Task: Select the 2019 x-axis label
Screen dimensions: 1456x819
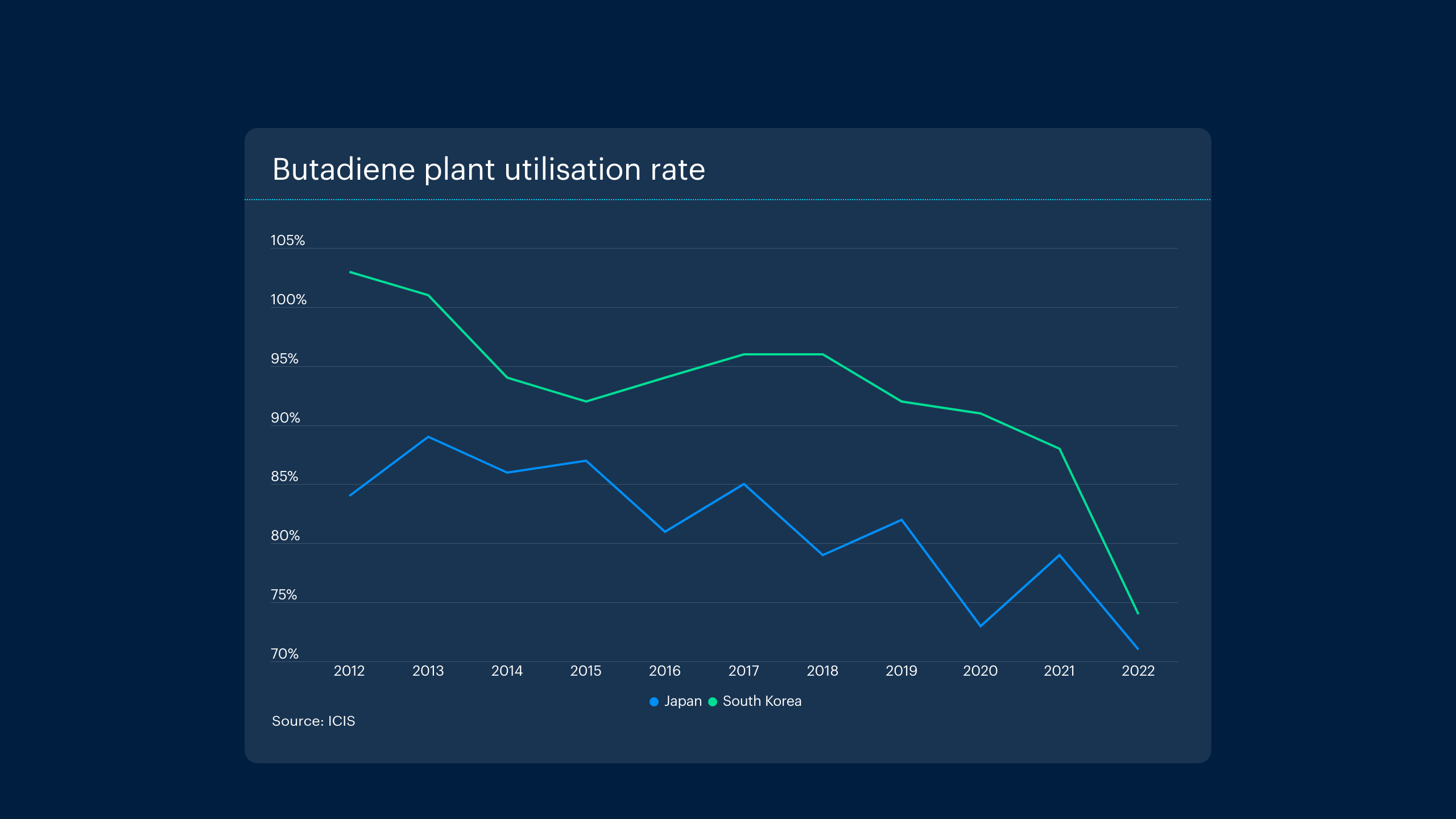Action: click(x=901, y=671)
